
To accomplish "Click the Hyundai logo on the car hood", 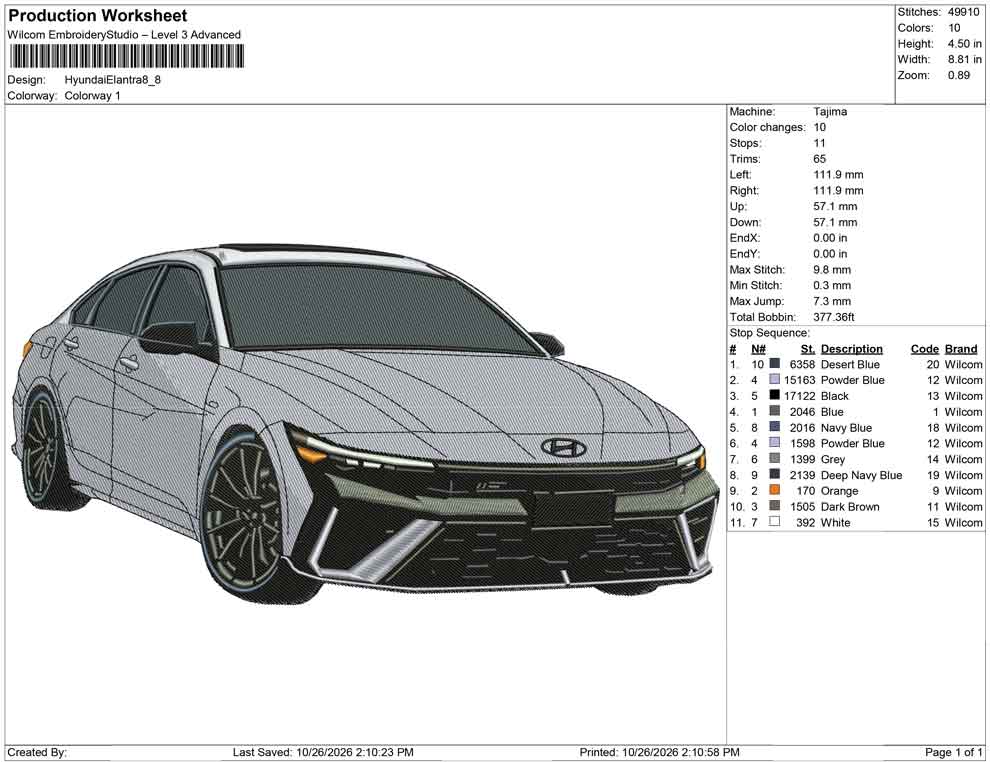I will click(x=564, y=447).
